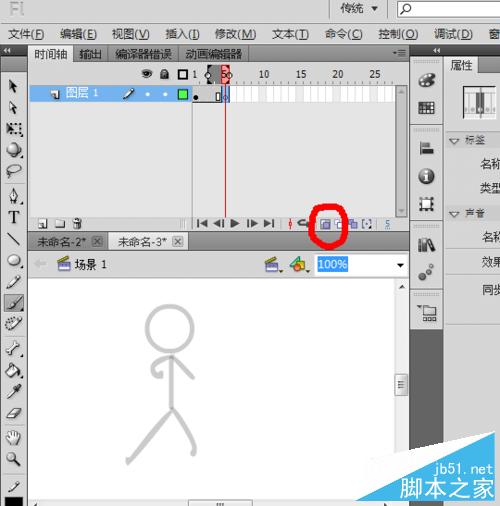
Task: Select the Line tool
Action: 14,239
